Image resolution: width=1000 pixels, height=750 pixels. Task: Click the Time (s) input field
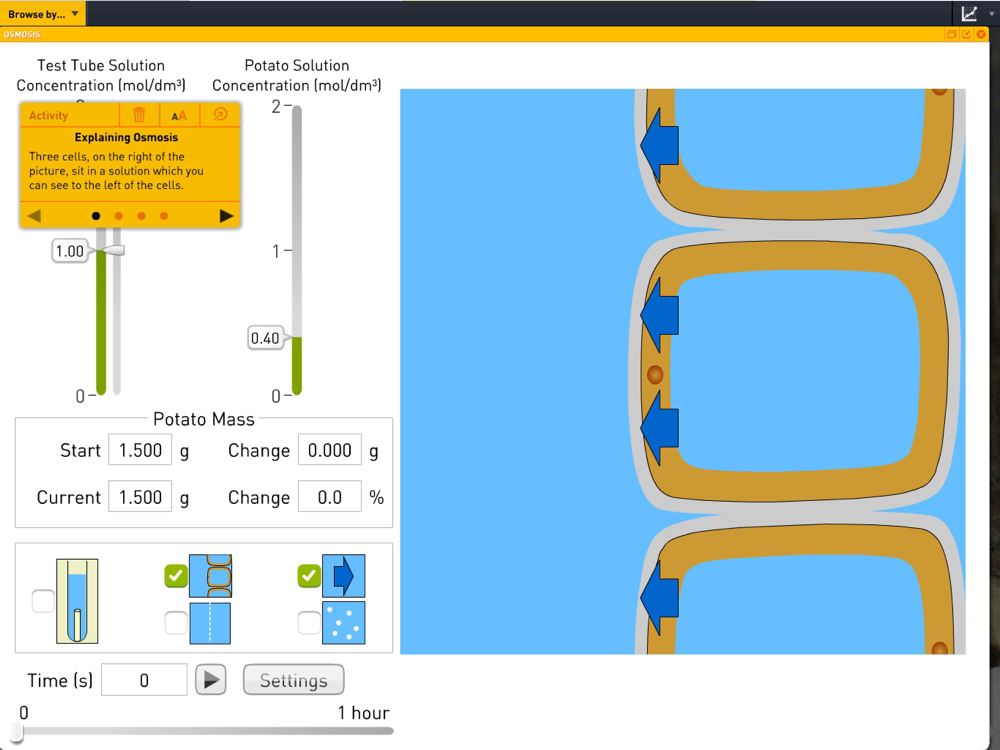point(144,680)
